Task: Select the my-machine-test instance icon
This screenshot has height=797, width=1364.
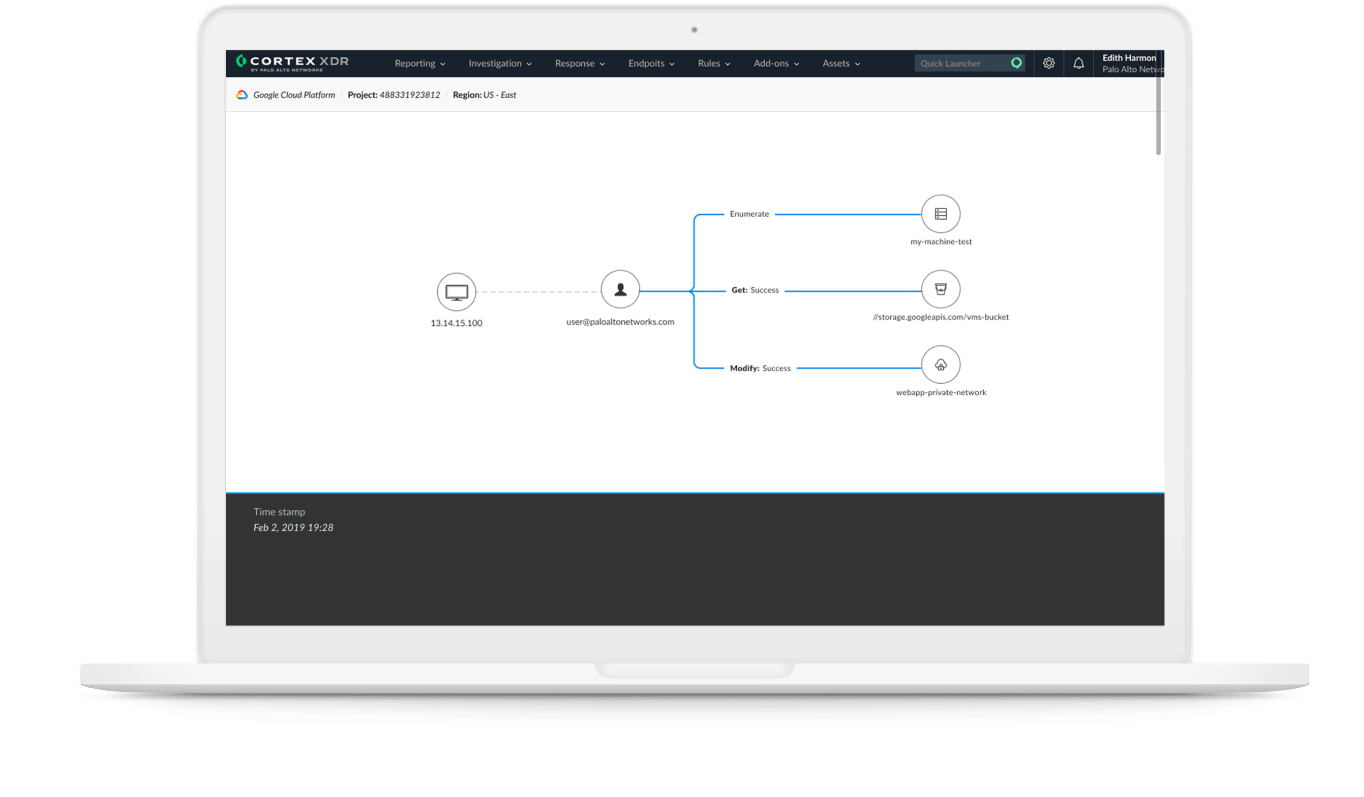Action: coord(940,214)
